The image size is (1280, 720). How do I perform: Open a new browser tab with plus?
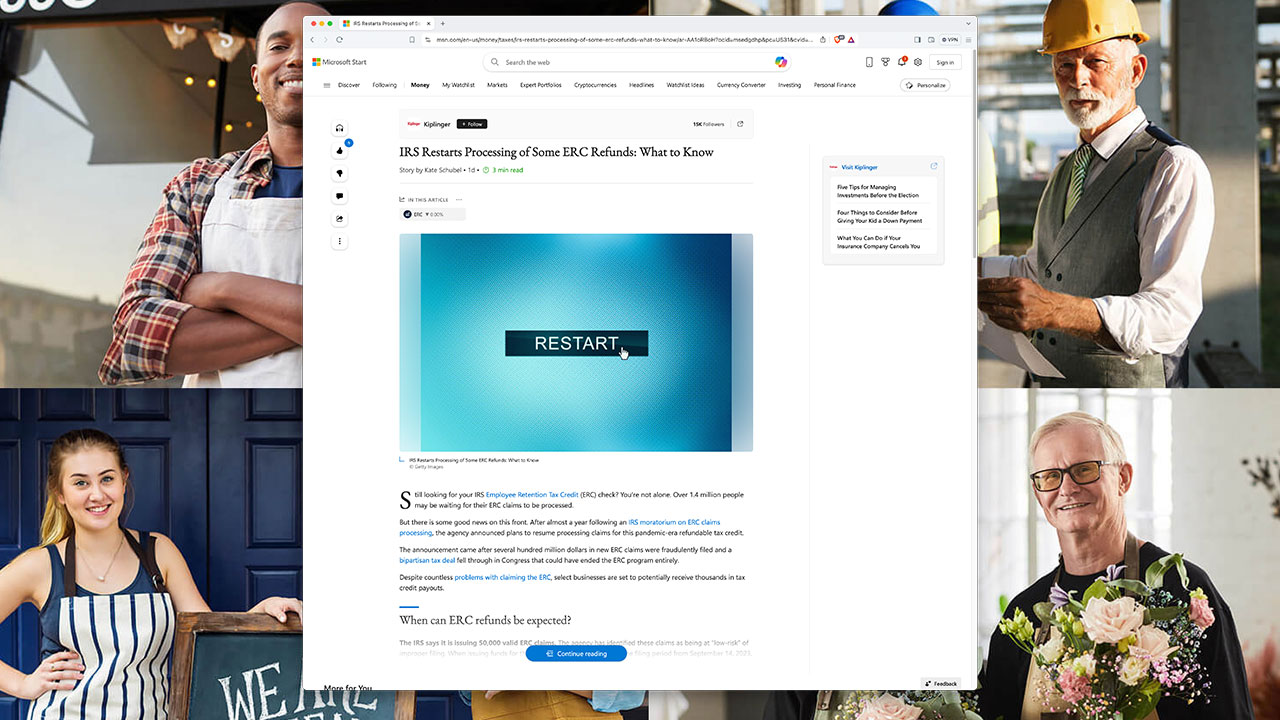(443, 23)
